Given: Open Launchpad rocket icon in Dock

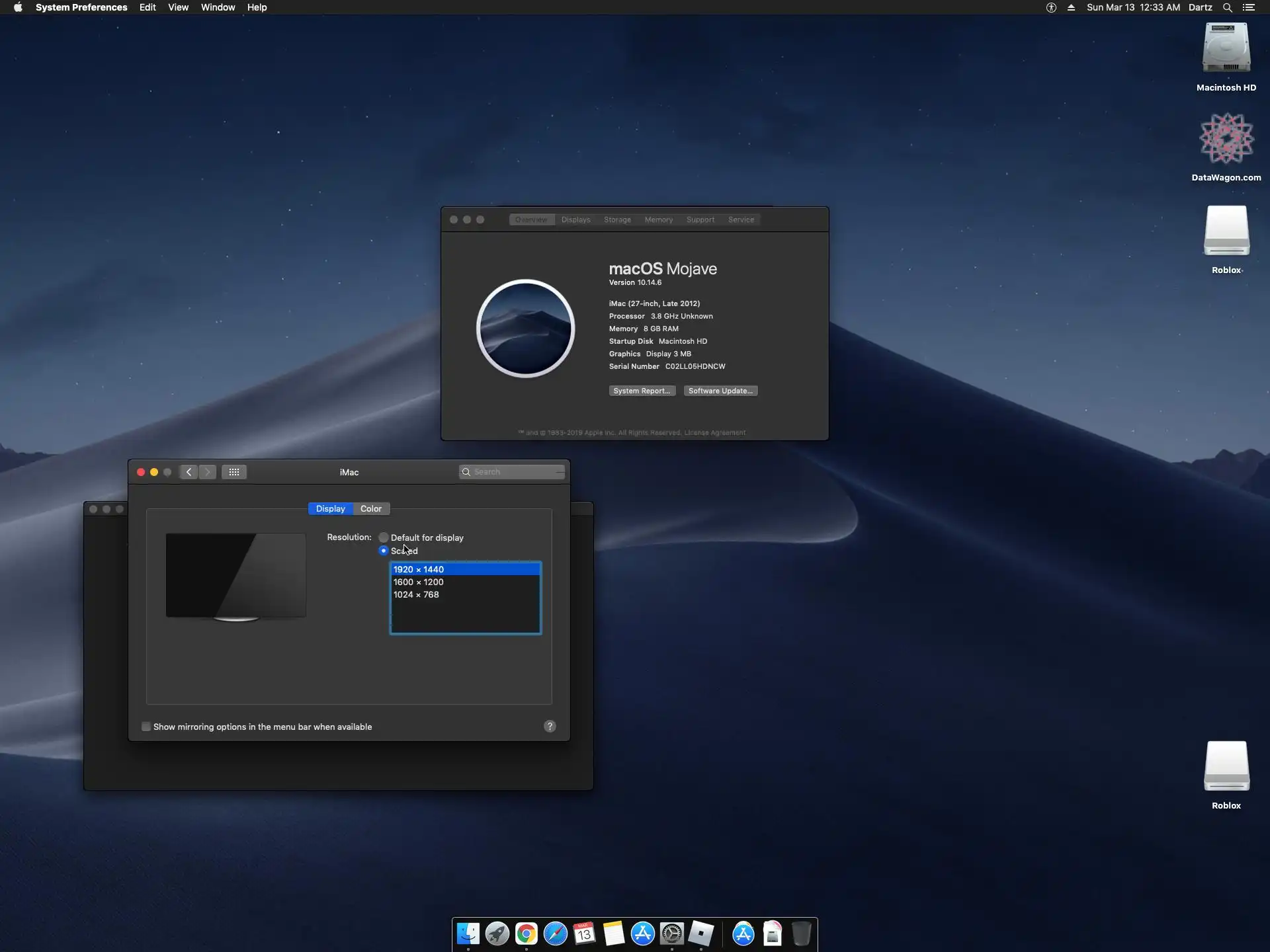Looking at the screenshot, I should pos(497,933).
